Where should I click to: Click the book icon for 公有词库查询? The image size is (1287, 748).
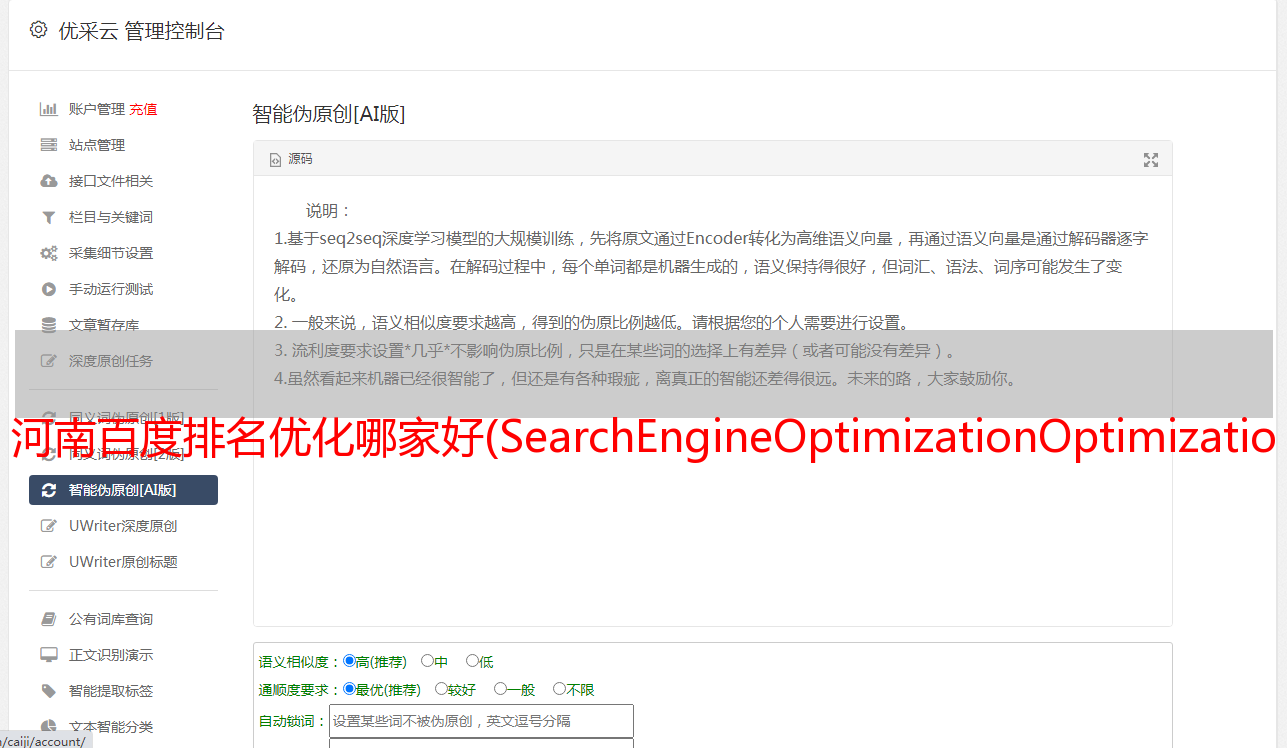[48, 619]
